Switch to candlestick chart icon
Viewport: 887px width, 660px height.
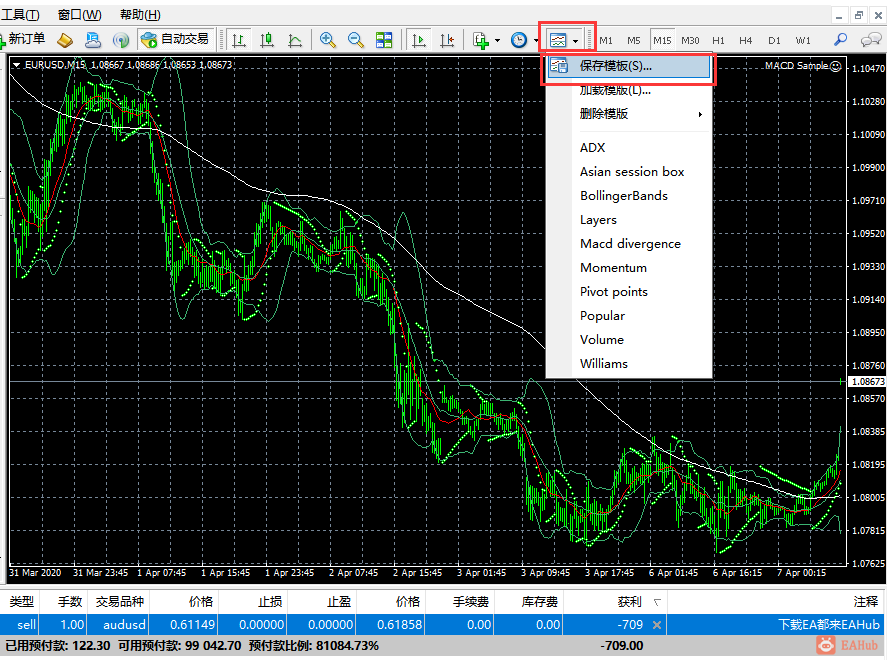(x=267, y=40)
